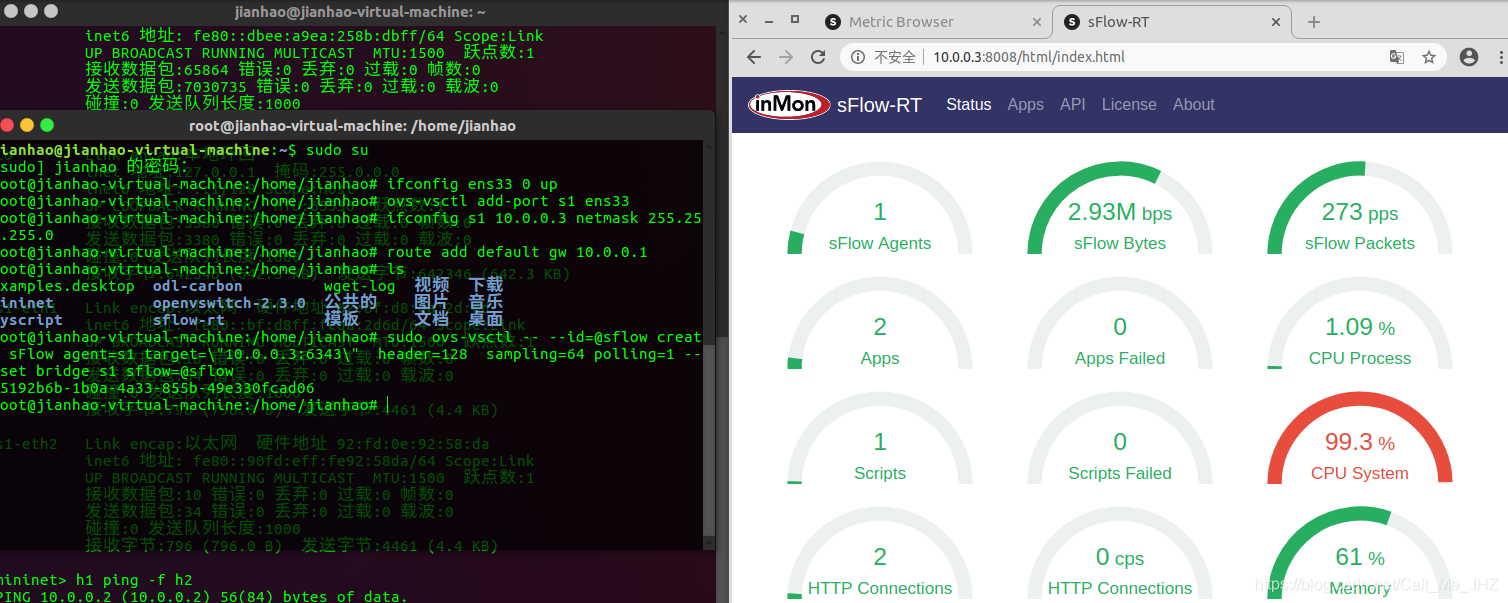1508x603 pixels.
Task: Open a new browser tab
Action: click(1314, 22)
